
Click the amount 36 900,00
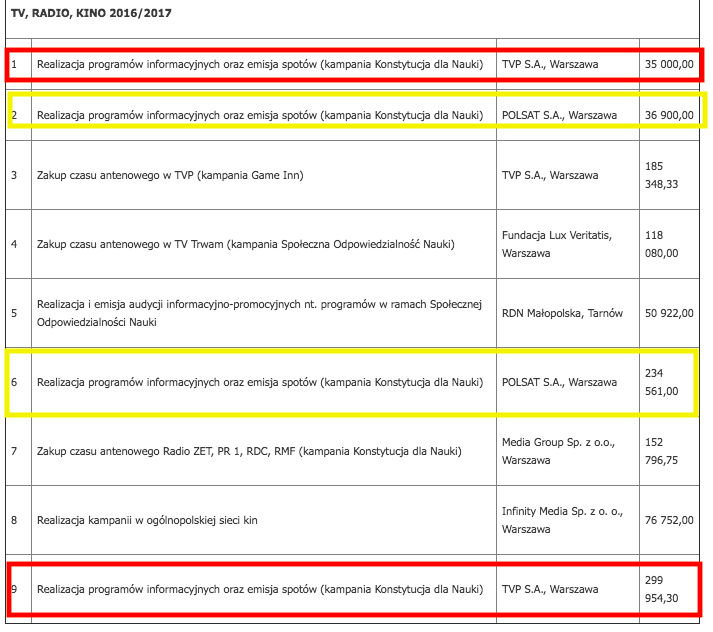click(669, 115)
